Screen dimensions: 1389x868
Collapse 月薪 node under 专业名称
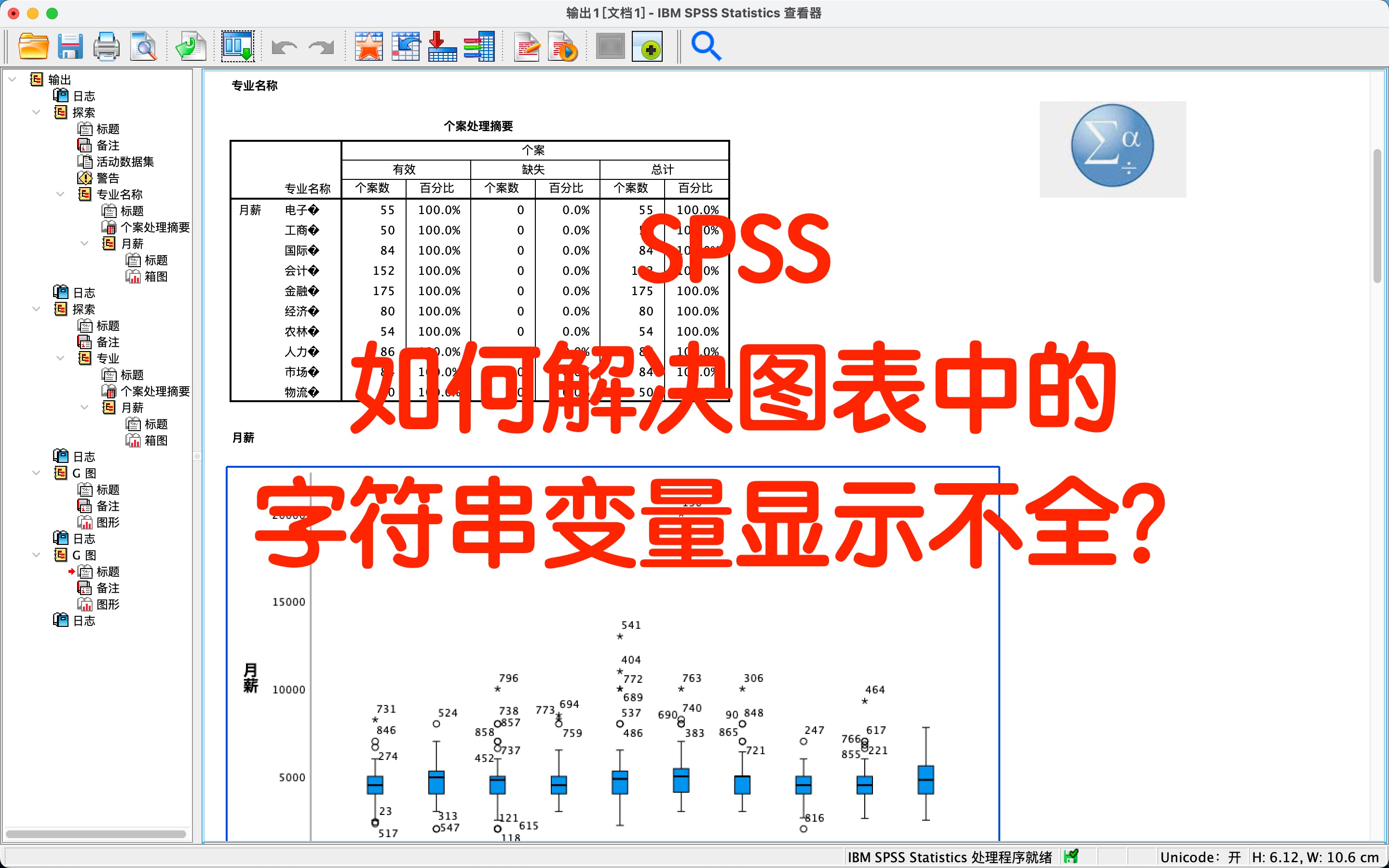pyautogui.click(x=84, y=244)
